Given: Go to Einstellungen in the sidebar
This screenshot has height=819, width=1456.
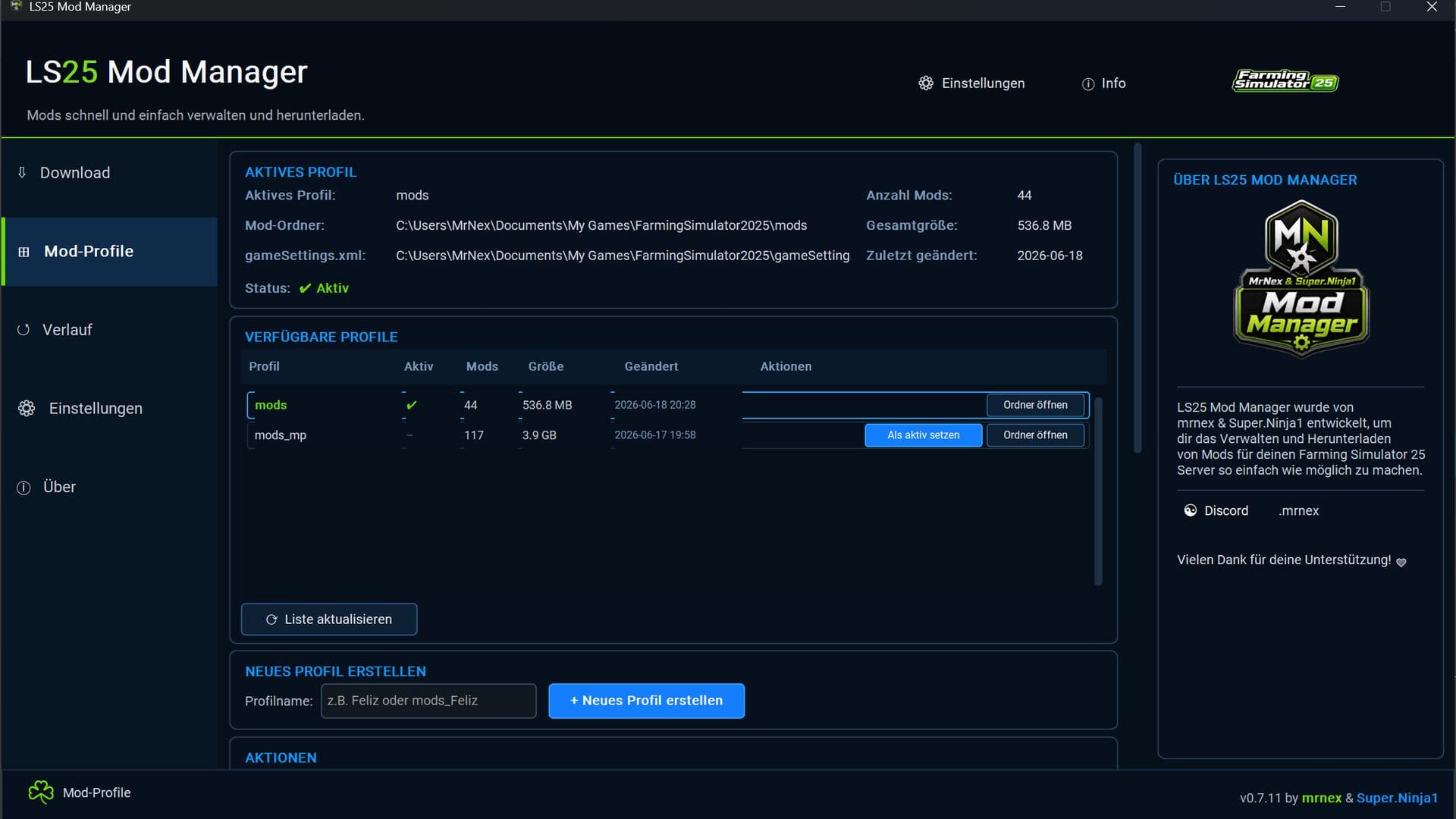Looking at the screenshot, I should coord(109,408).
